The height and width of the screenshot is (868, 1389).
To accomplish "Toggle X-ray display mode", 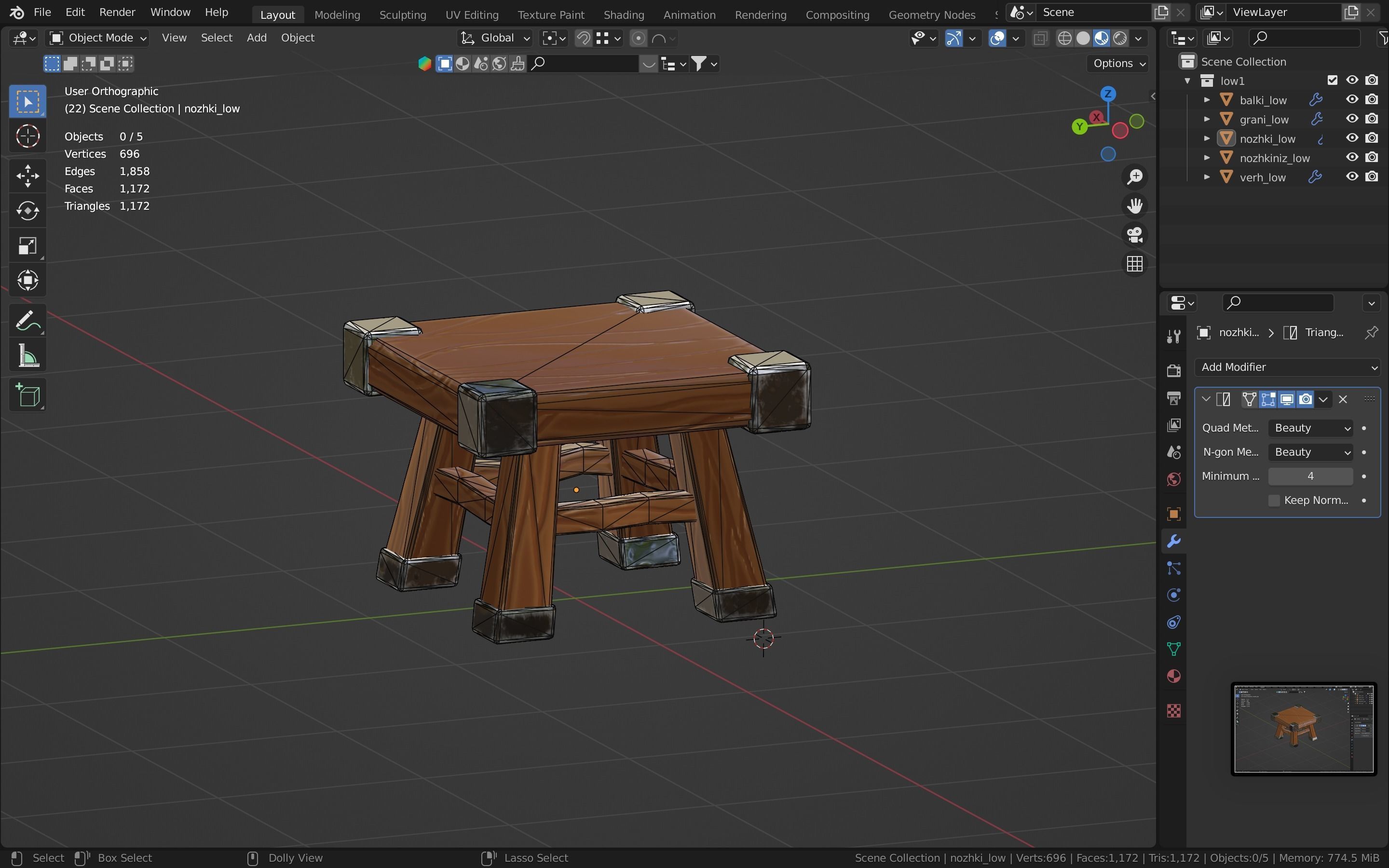I will (1040, 39).
